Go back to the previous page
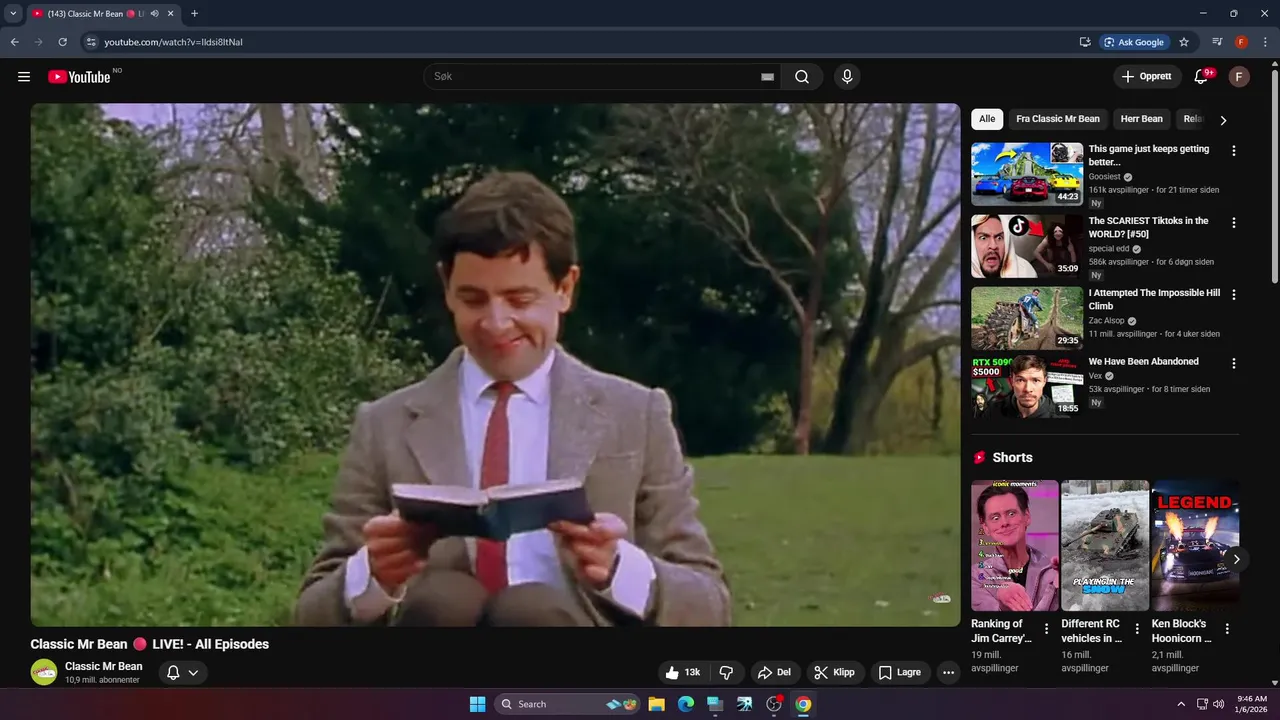 click(15, 42)
